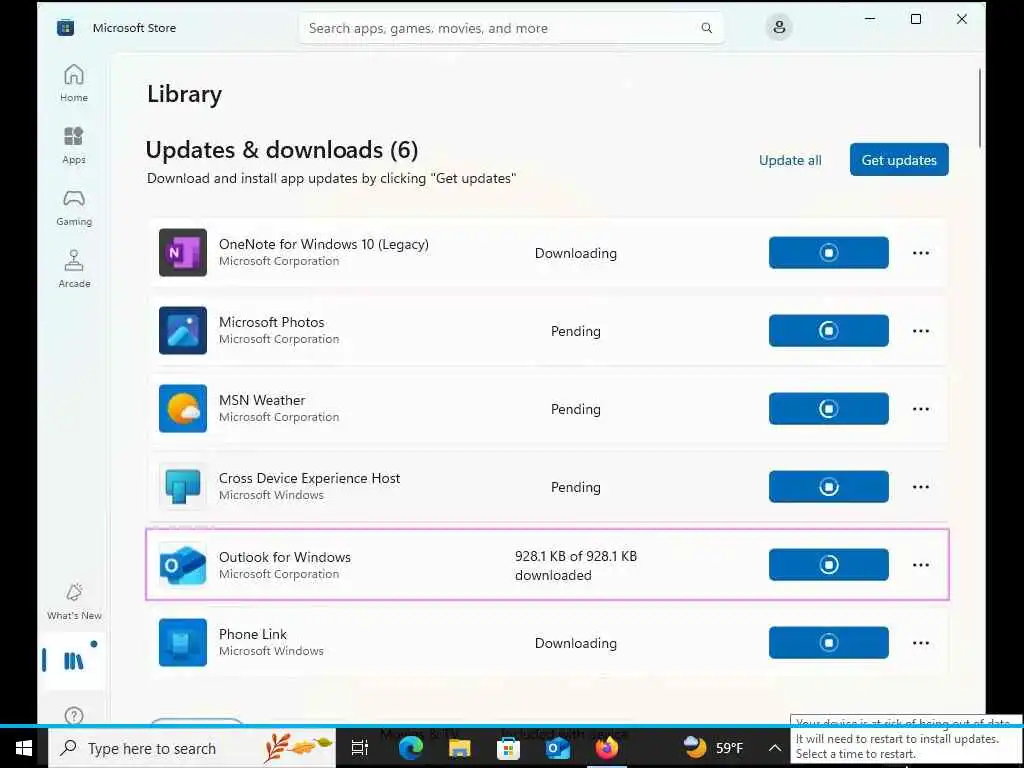
Task: Expand the hidden system tray icons chevron
Action: pyautogui.click(x=775, y=748)
